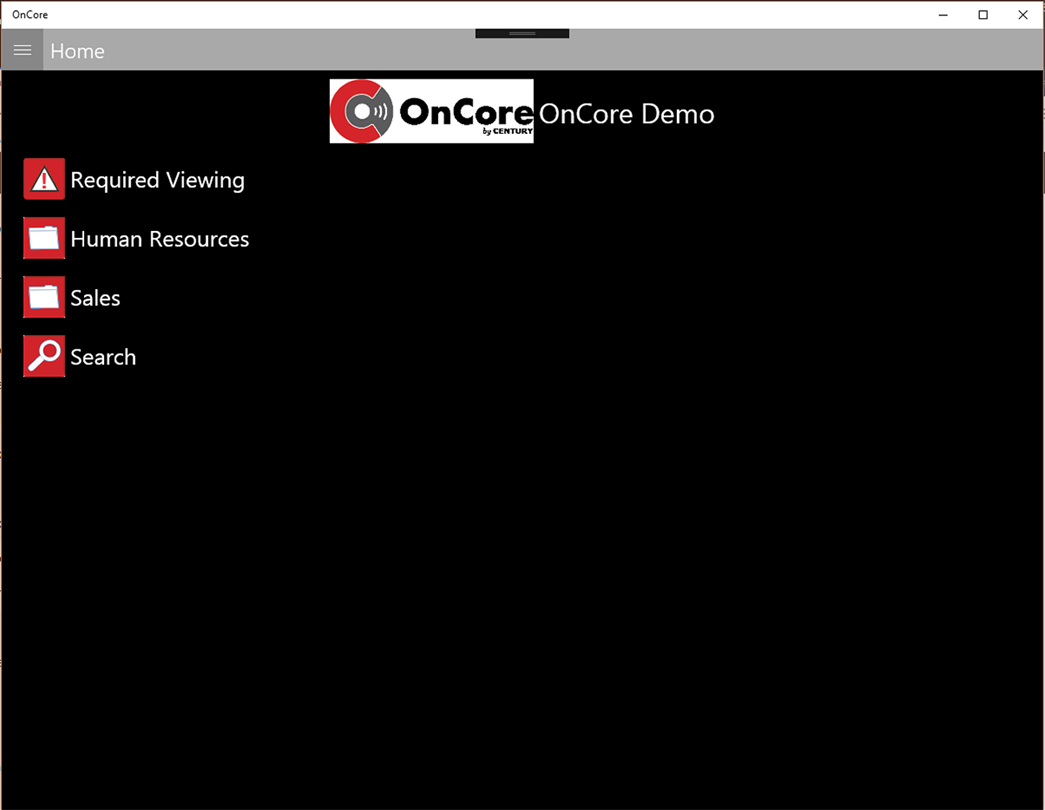Image resolution: width=1045 pixels, height=810 pixels.
Task: Maximize the OnCore window
Action: (x=983, y=15)
